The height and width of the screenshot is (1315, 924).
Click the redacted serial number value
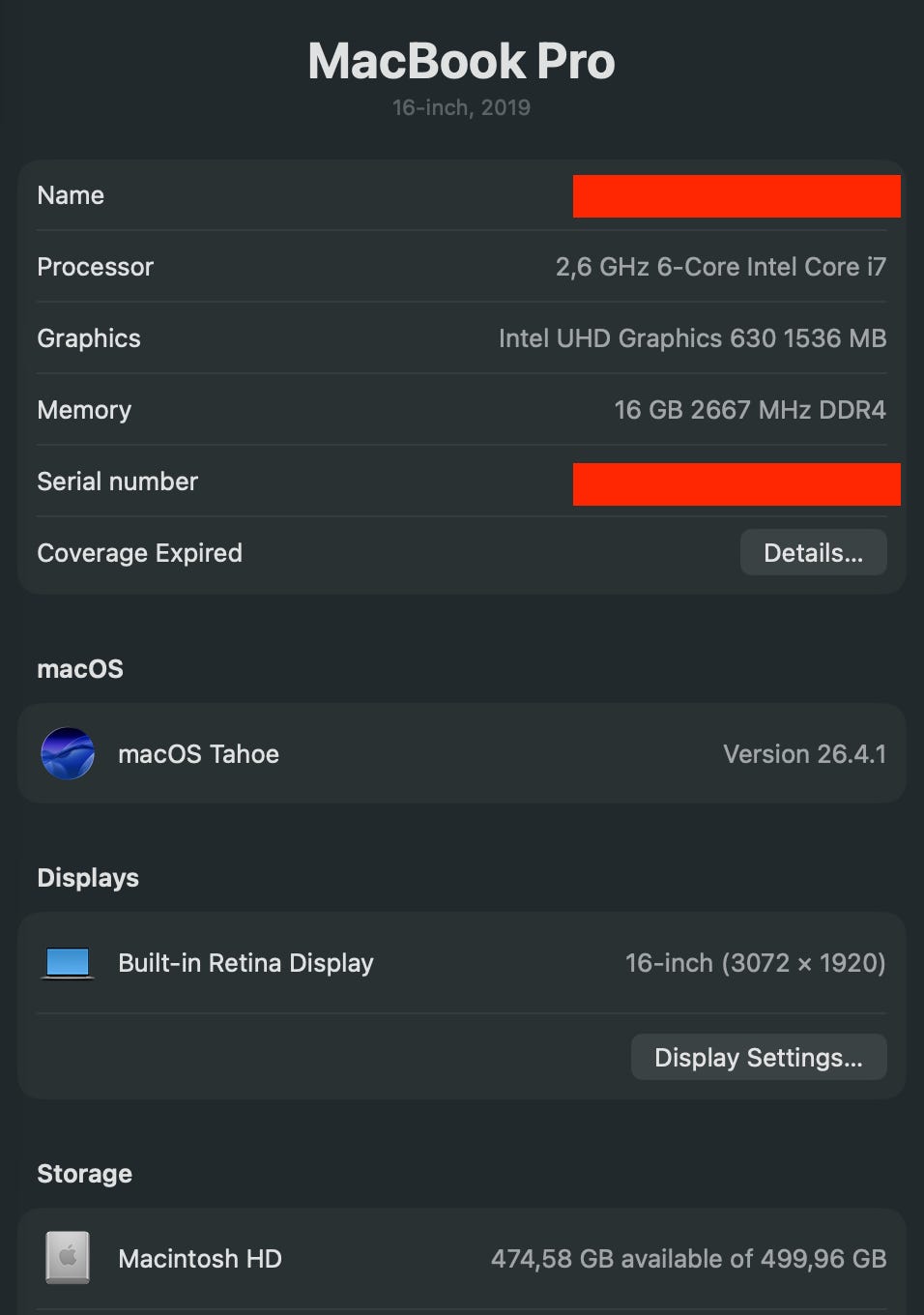pos(736,484)
